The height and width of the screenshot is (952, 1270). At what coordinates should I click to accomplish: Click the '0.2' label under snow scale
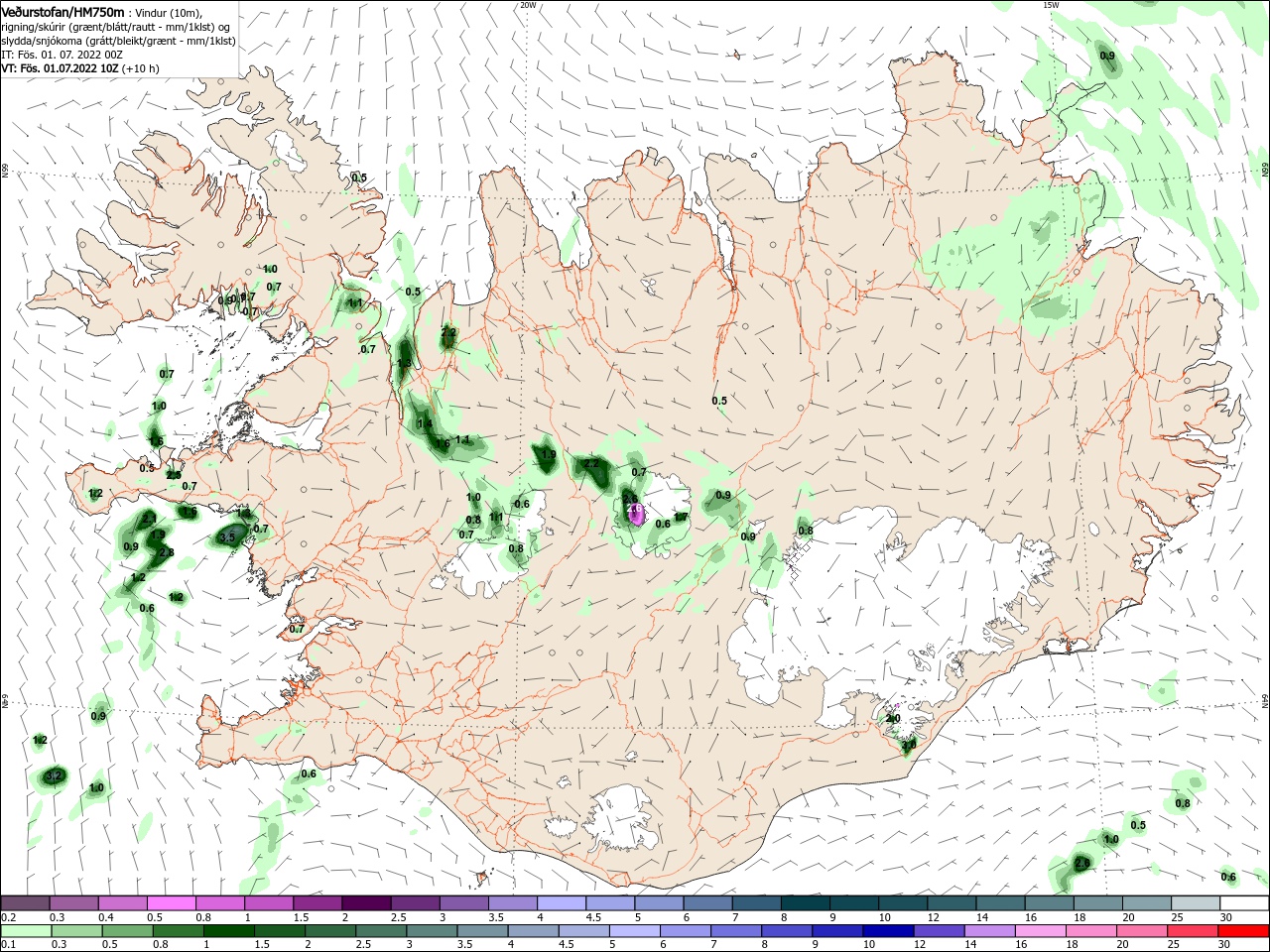[8, 918]
